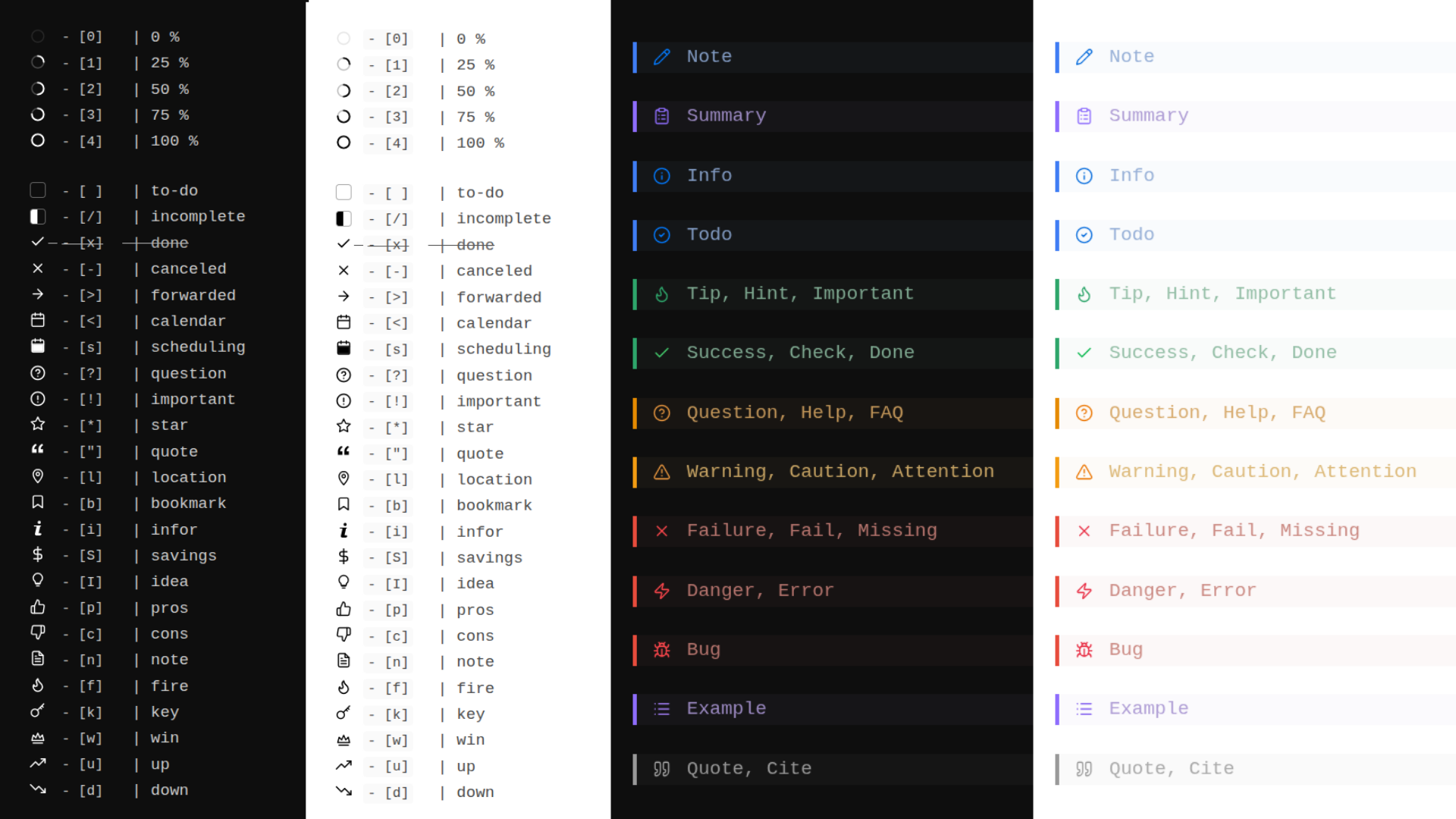Click the bug icon in light Bug callout

(1084, 650)
